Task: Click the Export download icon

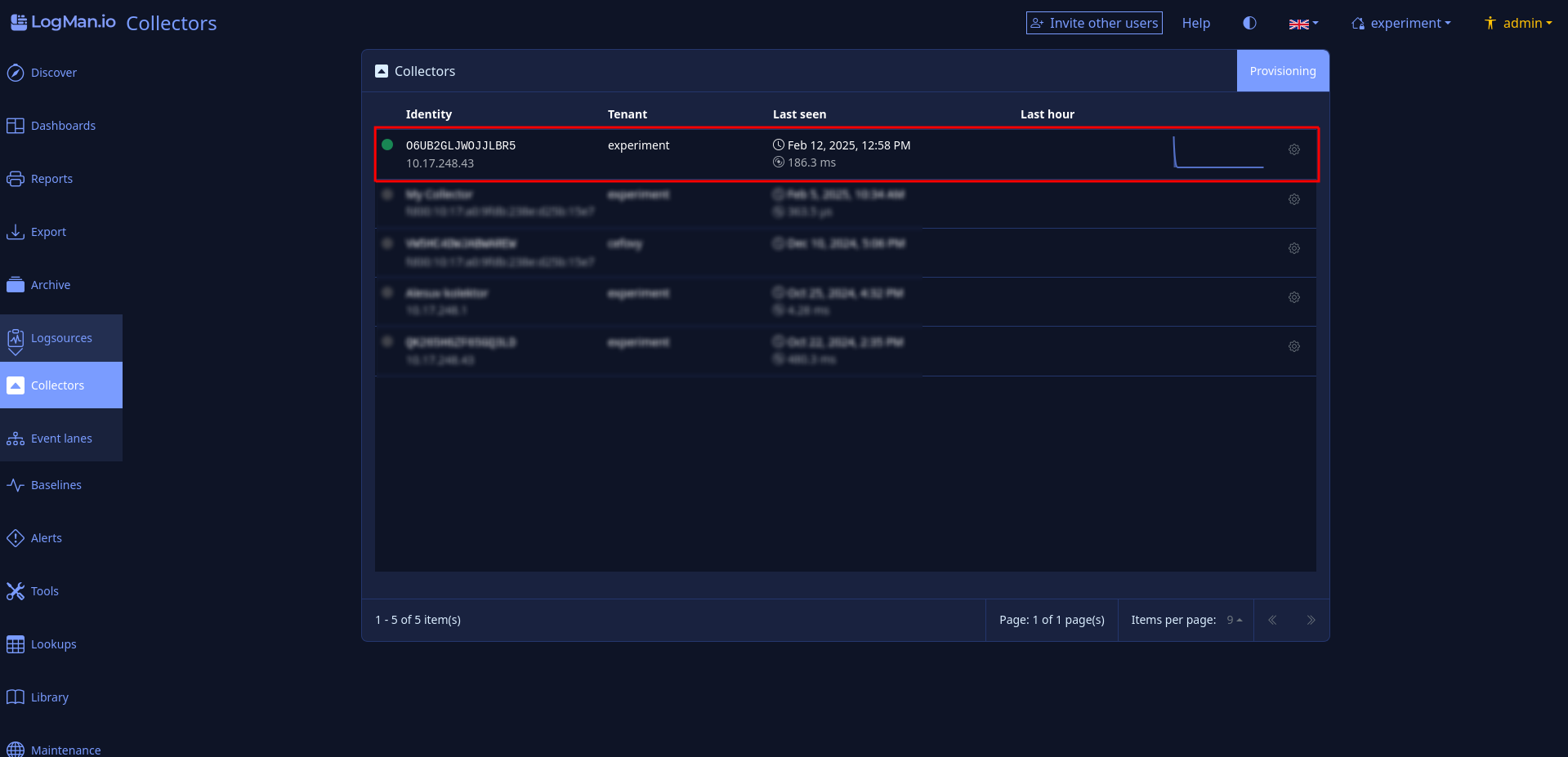Action: click(16, 232)
